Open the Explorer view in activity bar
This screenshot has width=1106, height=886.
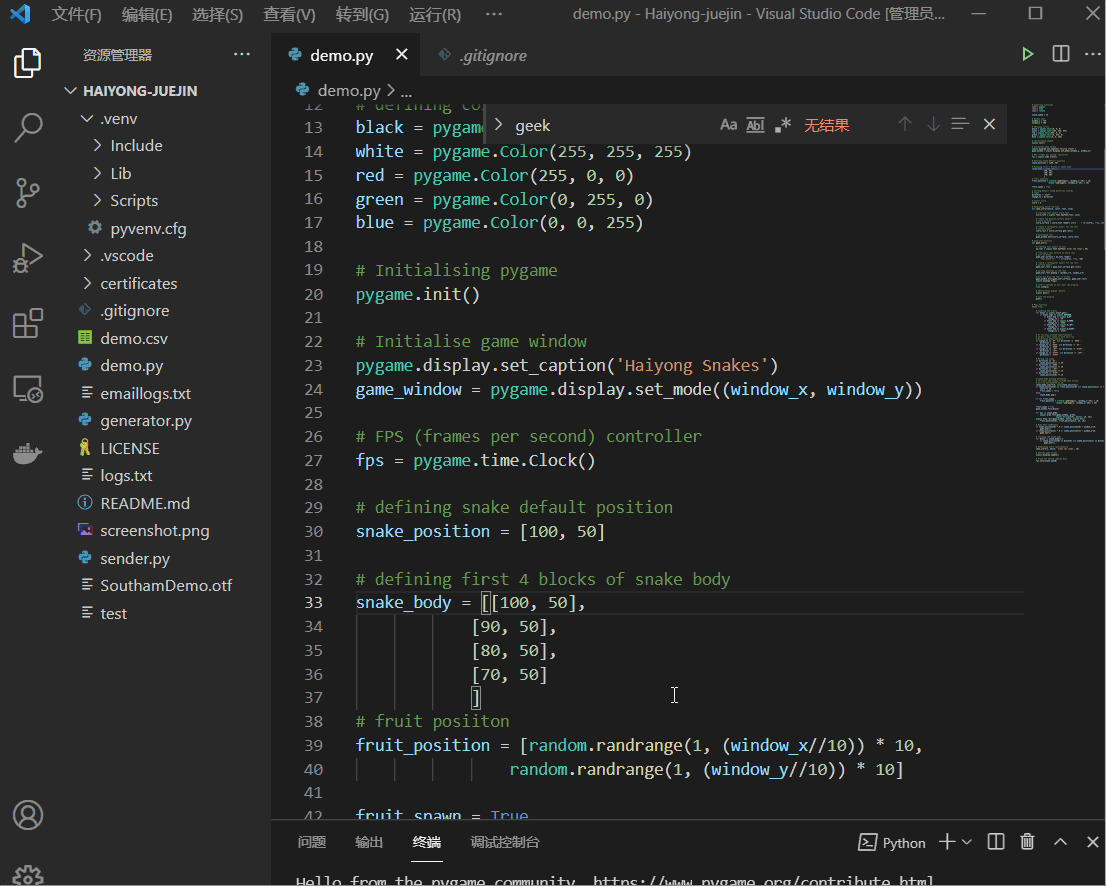click(x=28, y=63)
